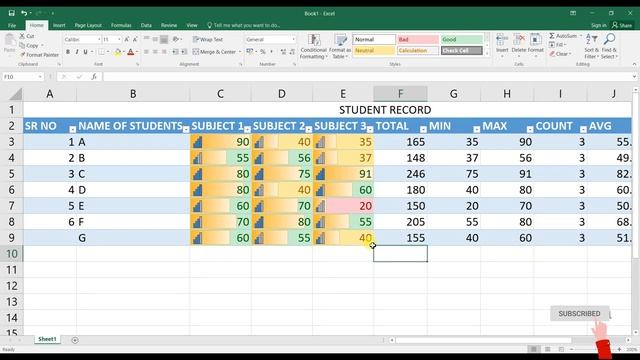Viewport: 640px width, 360px height.
Task: Click the Zoom In plus on status bar
Action: pos(619,349)
